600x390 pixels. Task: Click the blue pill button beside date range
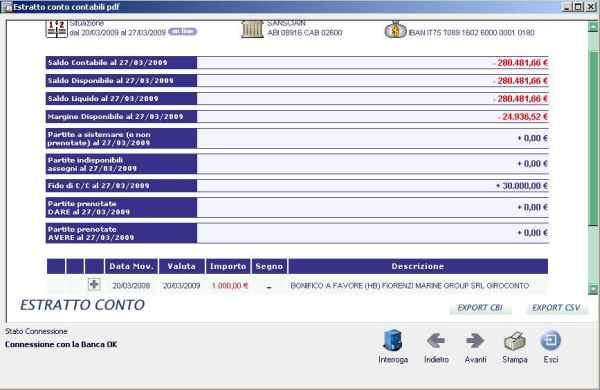183,32
